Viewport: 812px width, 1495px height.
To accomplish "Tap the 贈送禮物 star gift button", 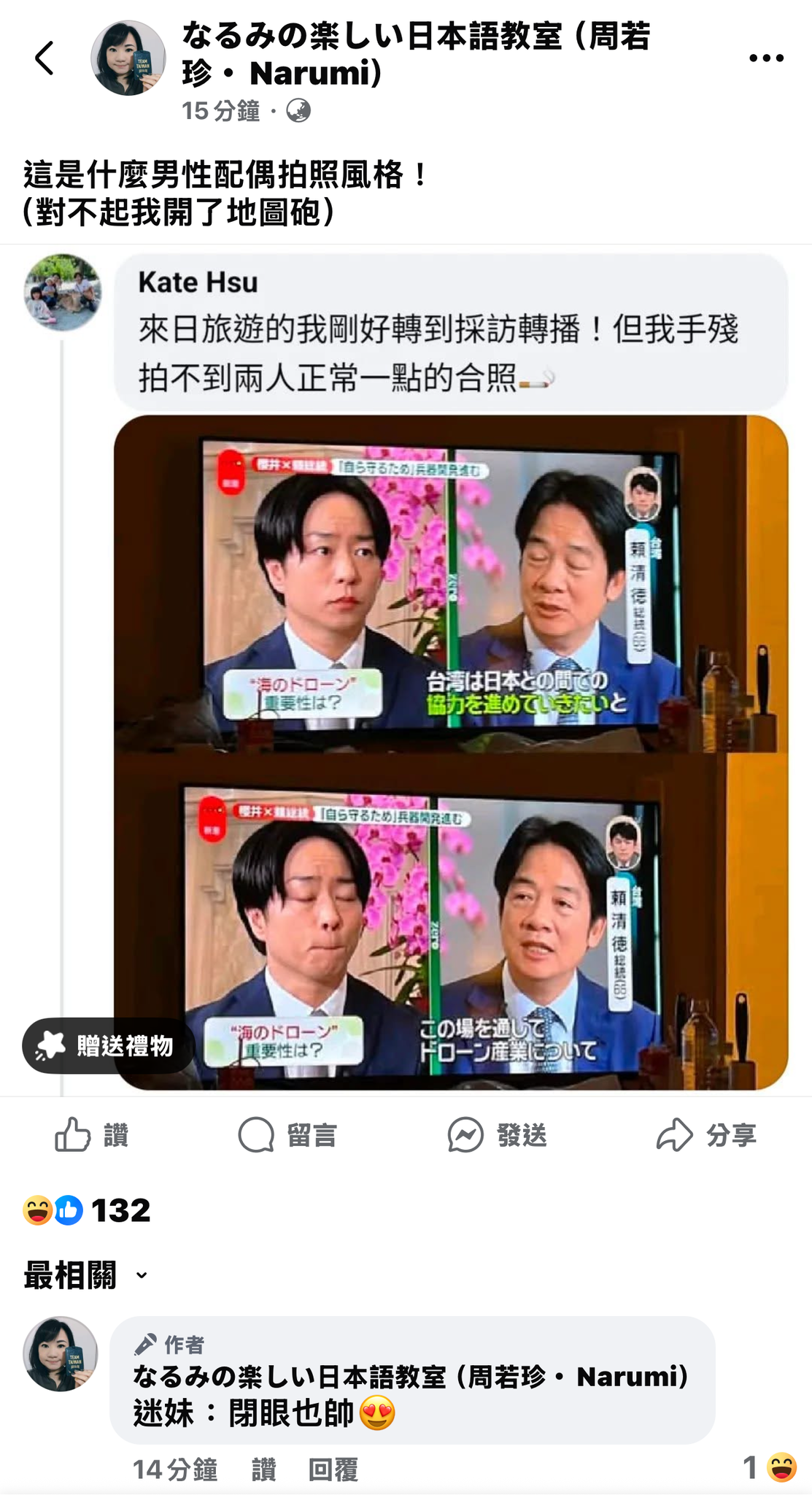I will [x=108, y=1045].
